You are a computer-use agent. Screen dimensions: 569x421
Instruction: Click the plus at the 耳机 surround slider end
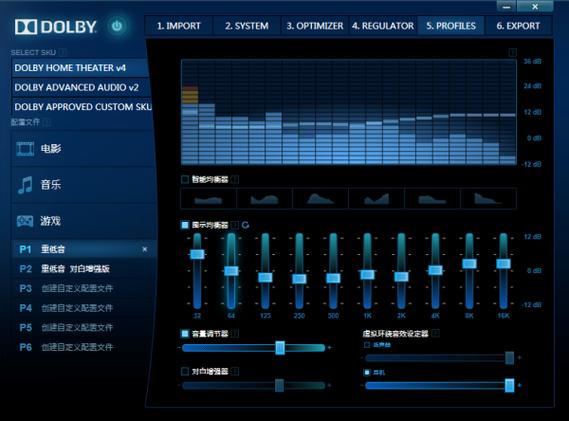pyautogui.click(x=520, y=385)
